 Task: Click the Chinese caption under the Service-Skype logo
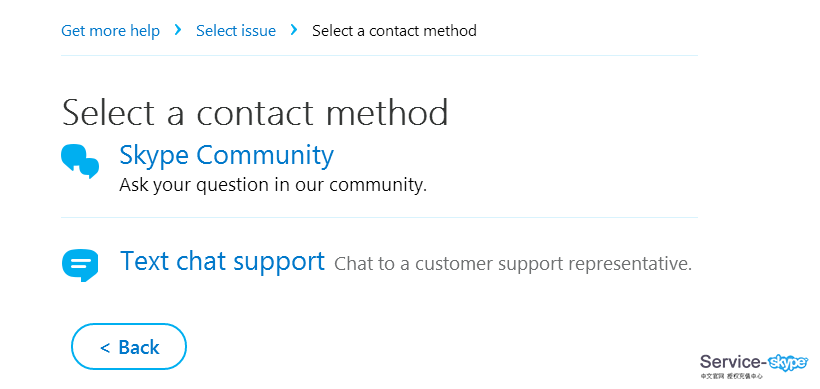click(x=732, y=376)
